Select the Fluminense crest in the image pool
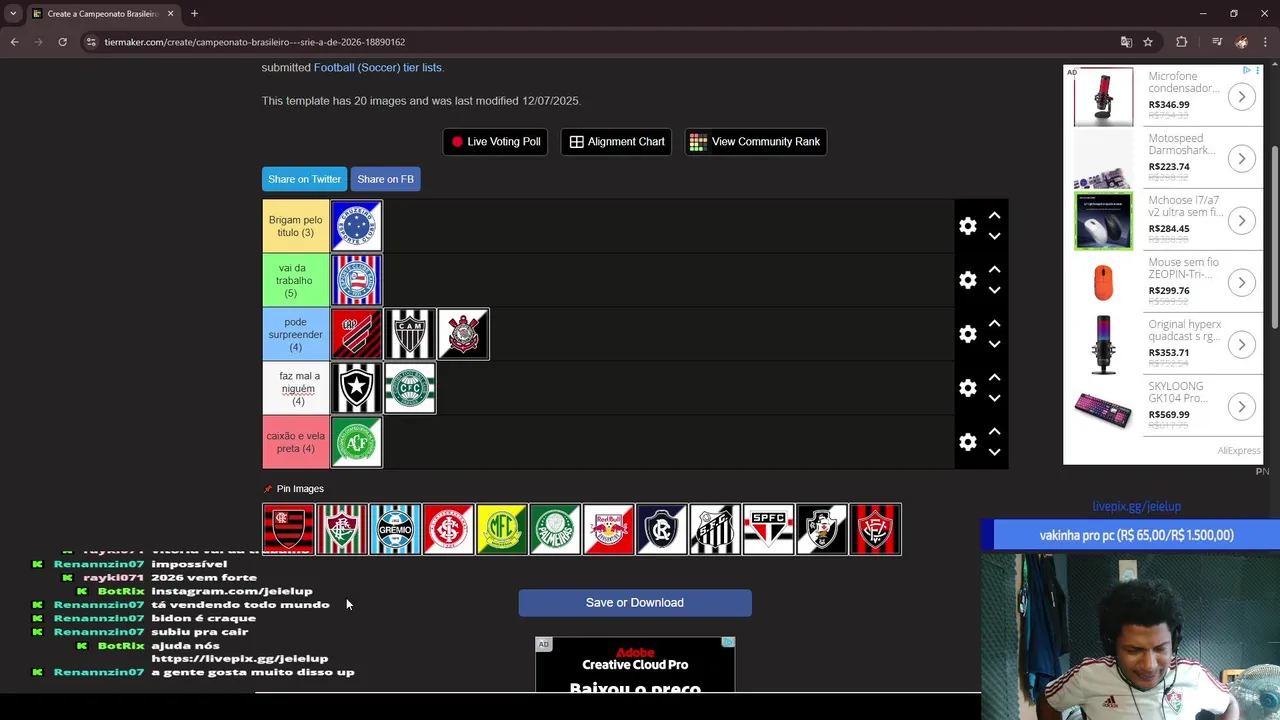 [342, 529]
